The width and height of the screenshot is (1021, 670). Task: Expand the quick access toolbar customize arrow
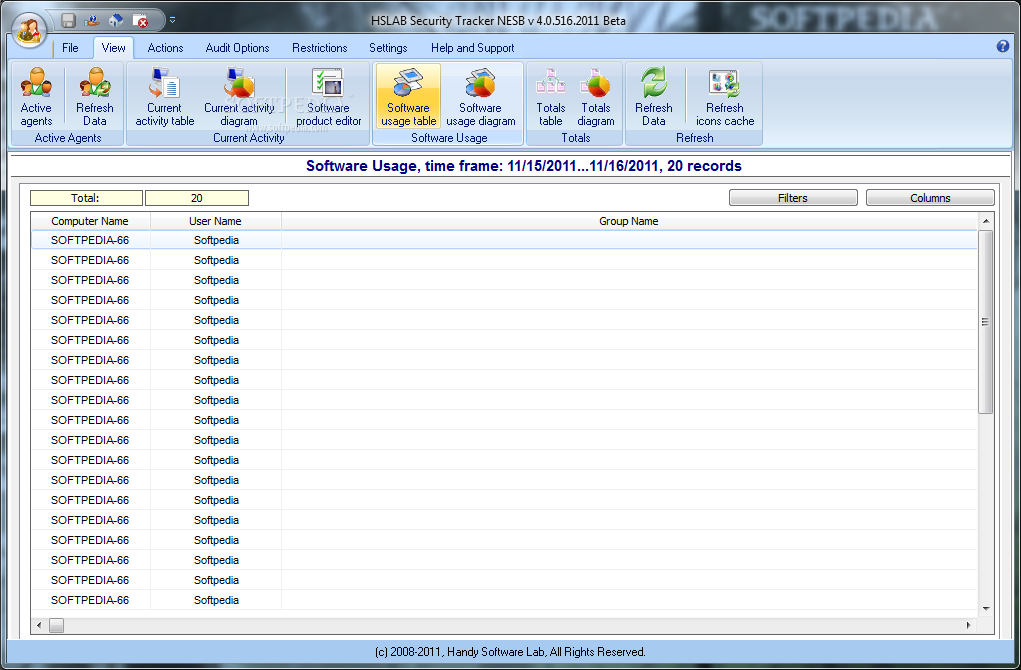pyautogui.click(x=173, y=20)
